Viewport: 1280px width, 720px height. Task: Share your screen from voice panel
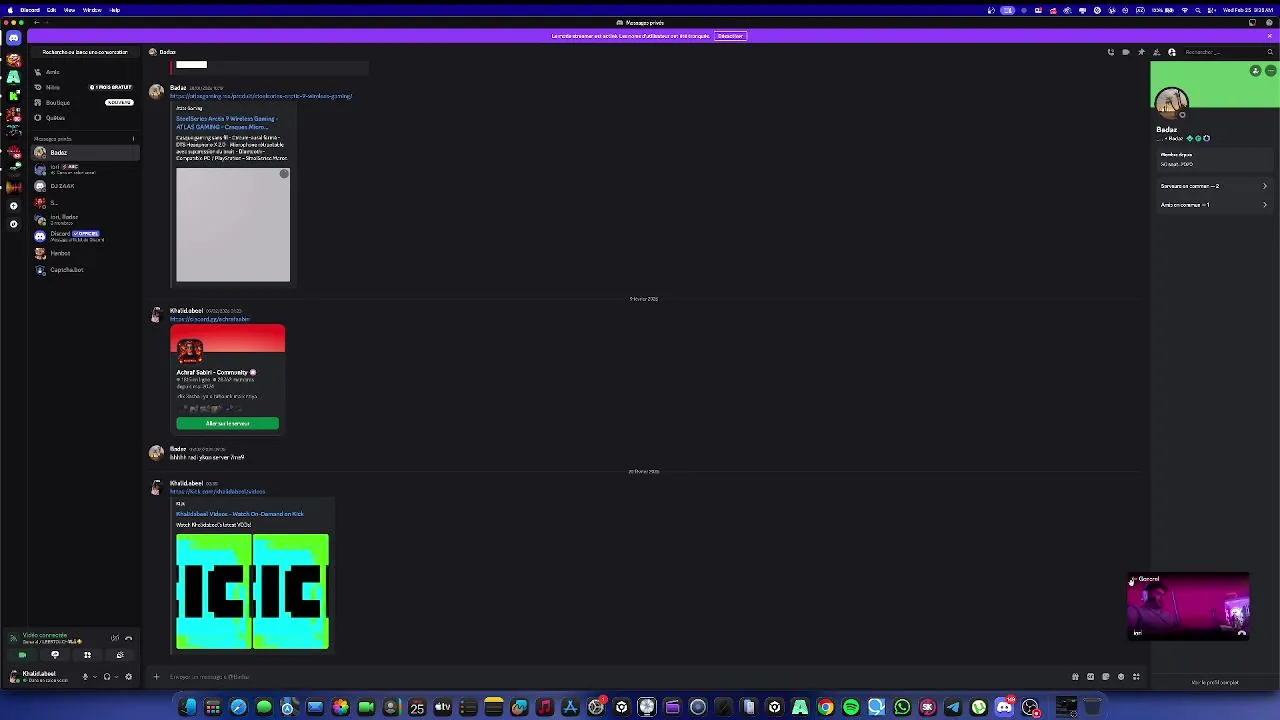coord(55,655)
